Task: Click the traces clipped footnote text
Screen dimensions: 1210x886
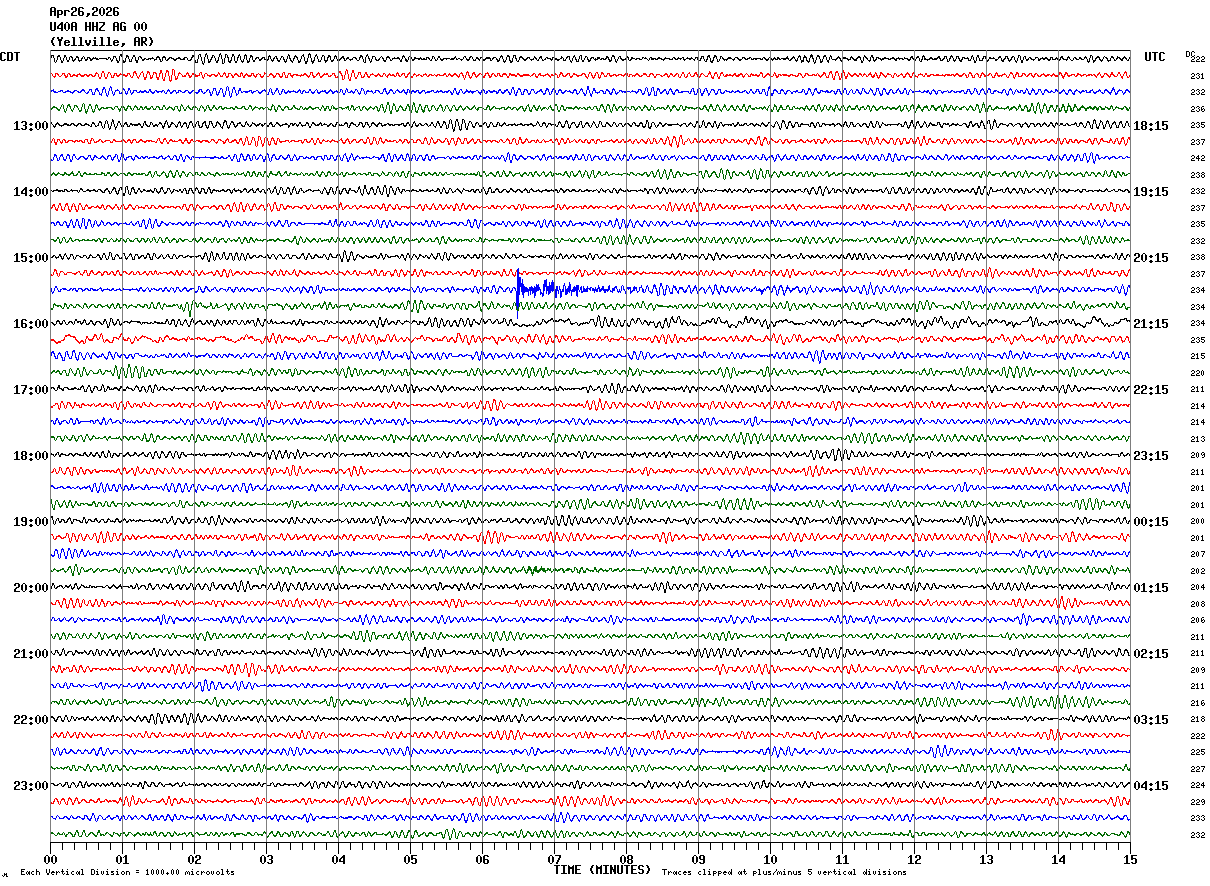Action: coord(784,873)
